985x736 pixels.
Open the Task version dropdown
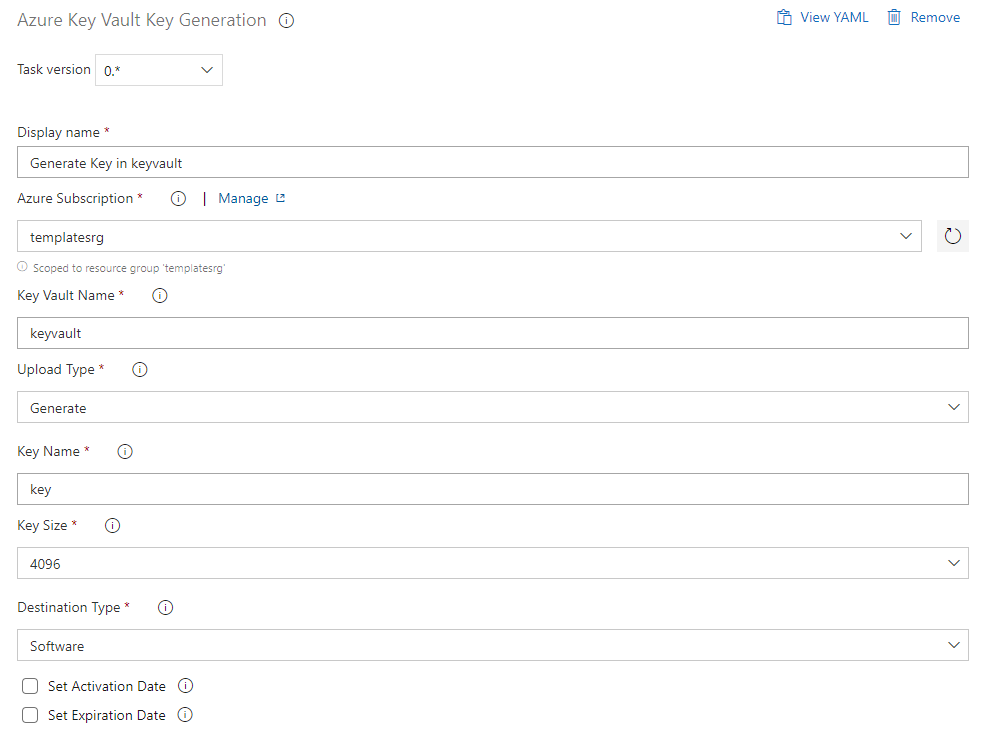(x=159, y=70)
